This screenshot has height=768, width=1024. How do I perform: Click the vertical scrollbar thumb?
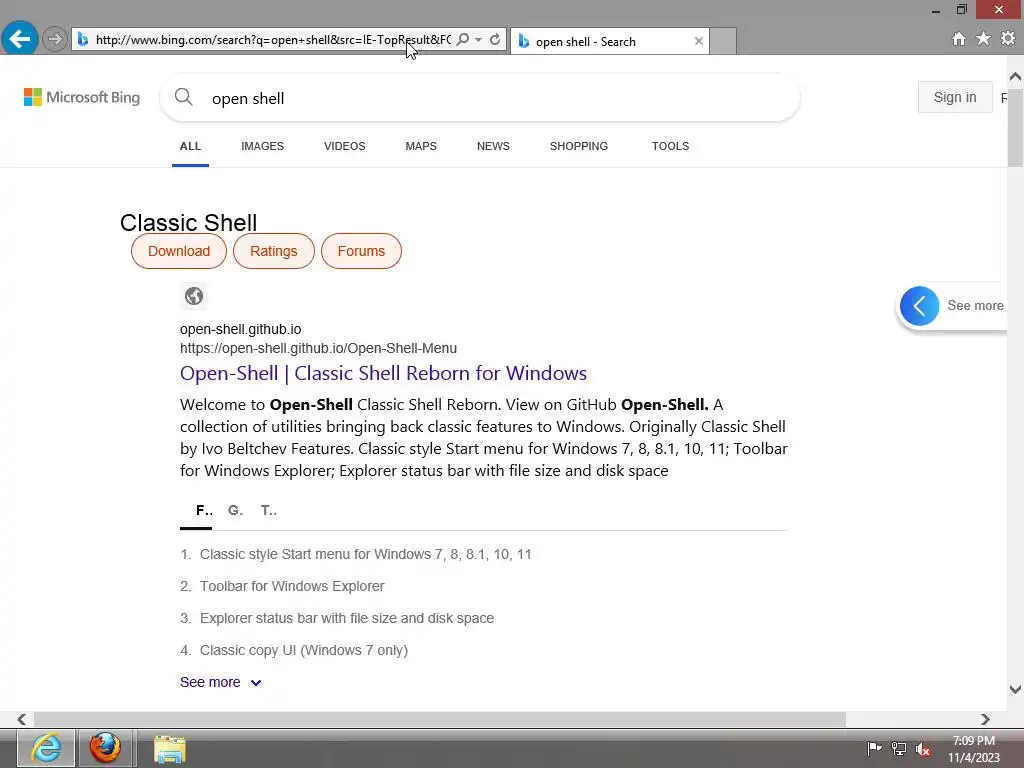(1015, 126)
